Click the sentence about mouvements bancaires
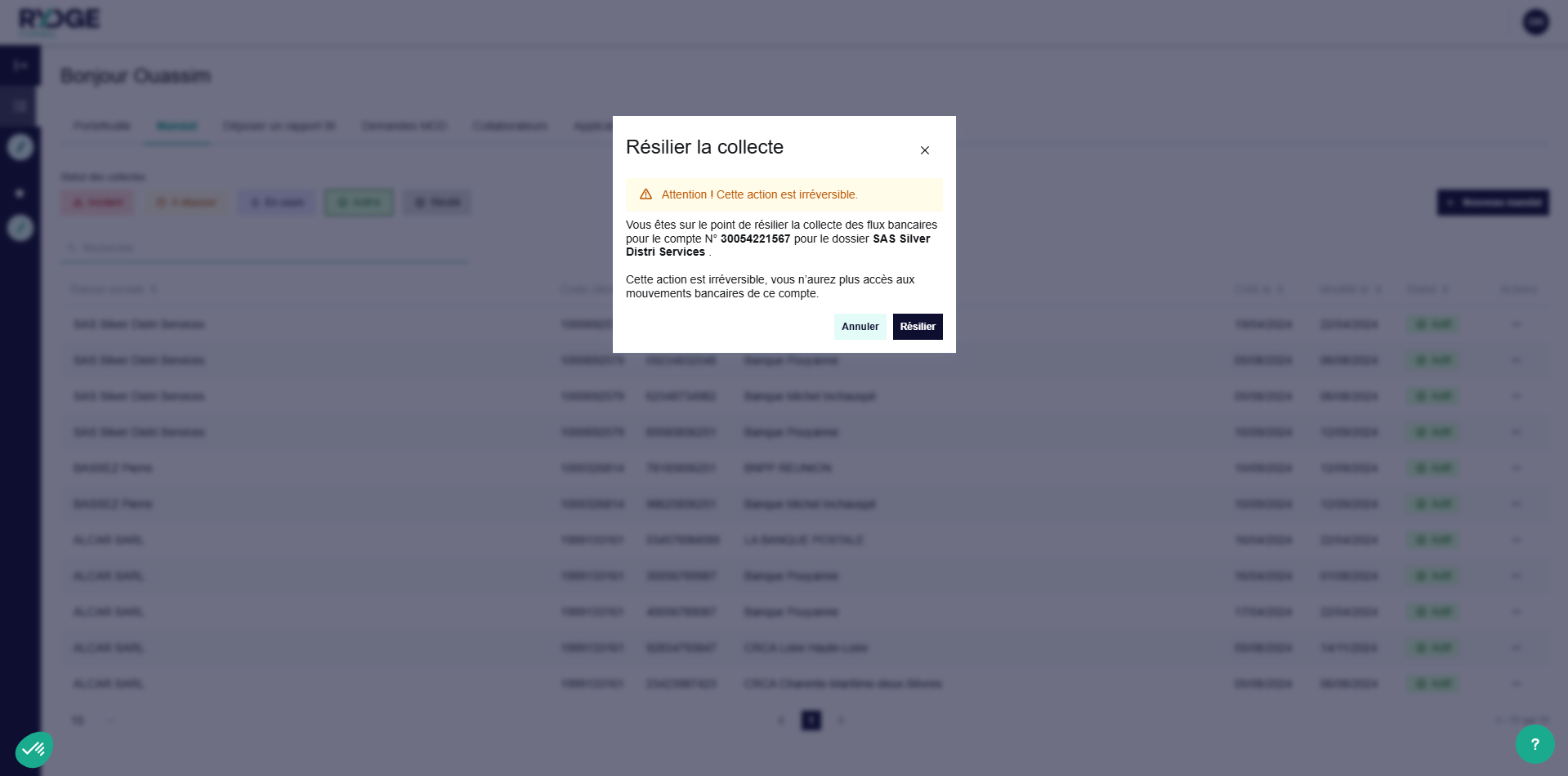This screenshot has width=1568, height=776. point(771,287)
